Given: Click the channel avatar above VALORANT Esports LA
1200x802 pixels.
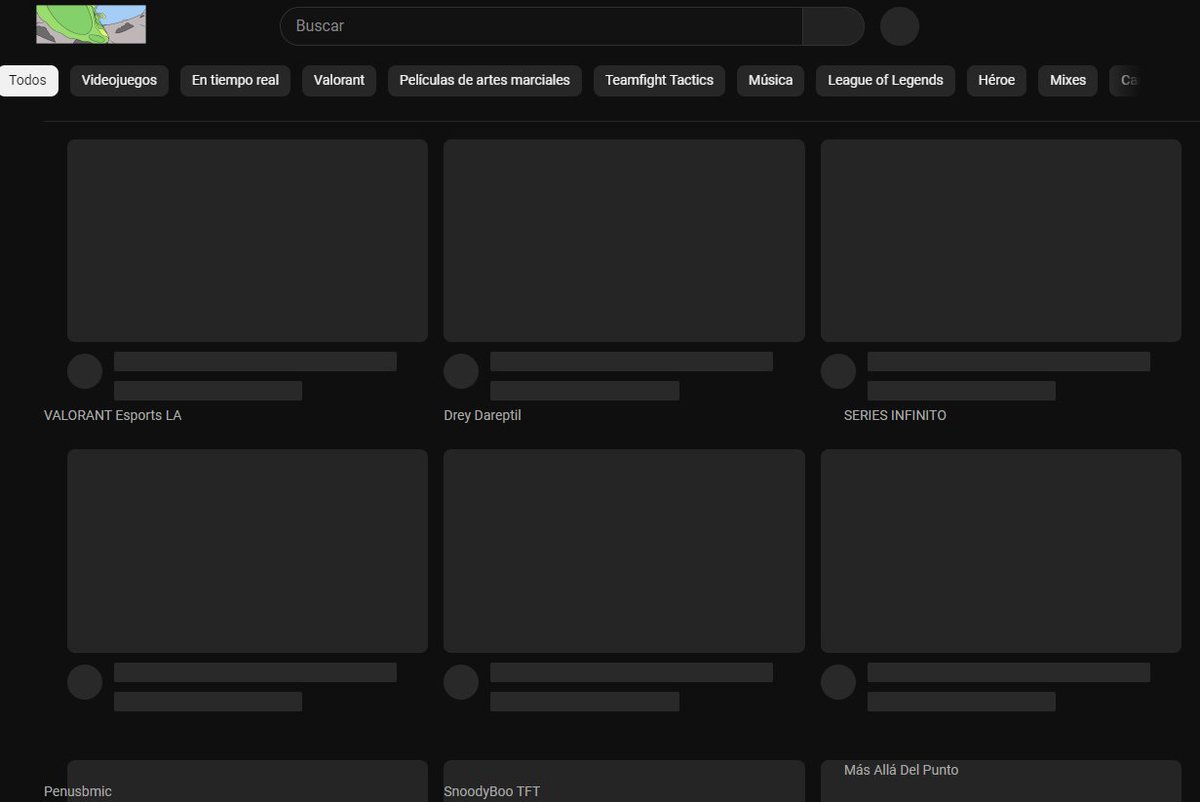Looking at the screenshot, I should (x=85, y=372).
